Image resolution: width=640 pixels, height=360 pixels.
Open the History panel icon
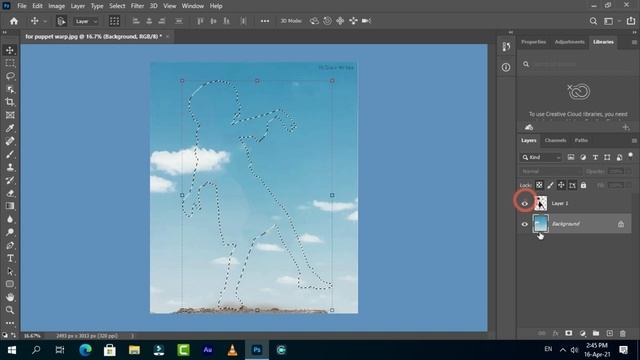pyautogui.click(x=506, y=47)
